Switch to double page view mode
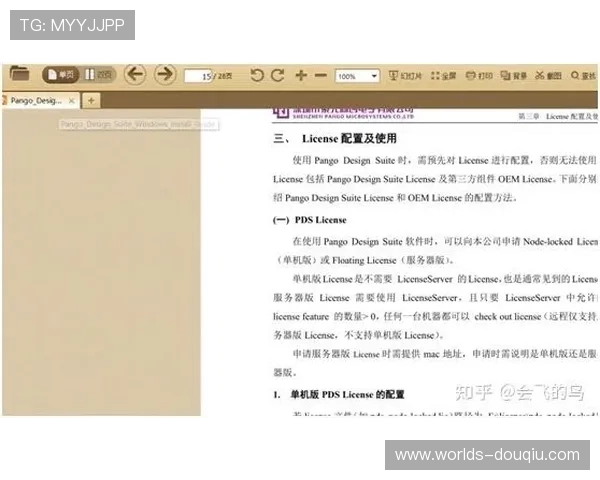Image resolution: width=600 pixels, height=480 pixels. [99, 75]
